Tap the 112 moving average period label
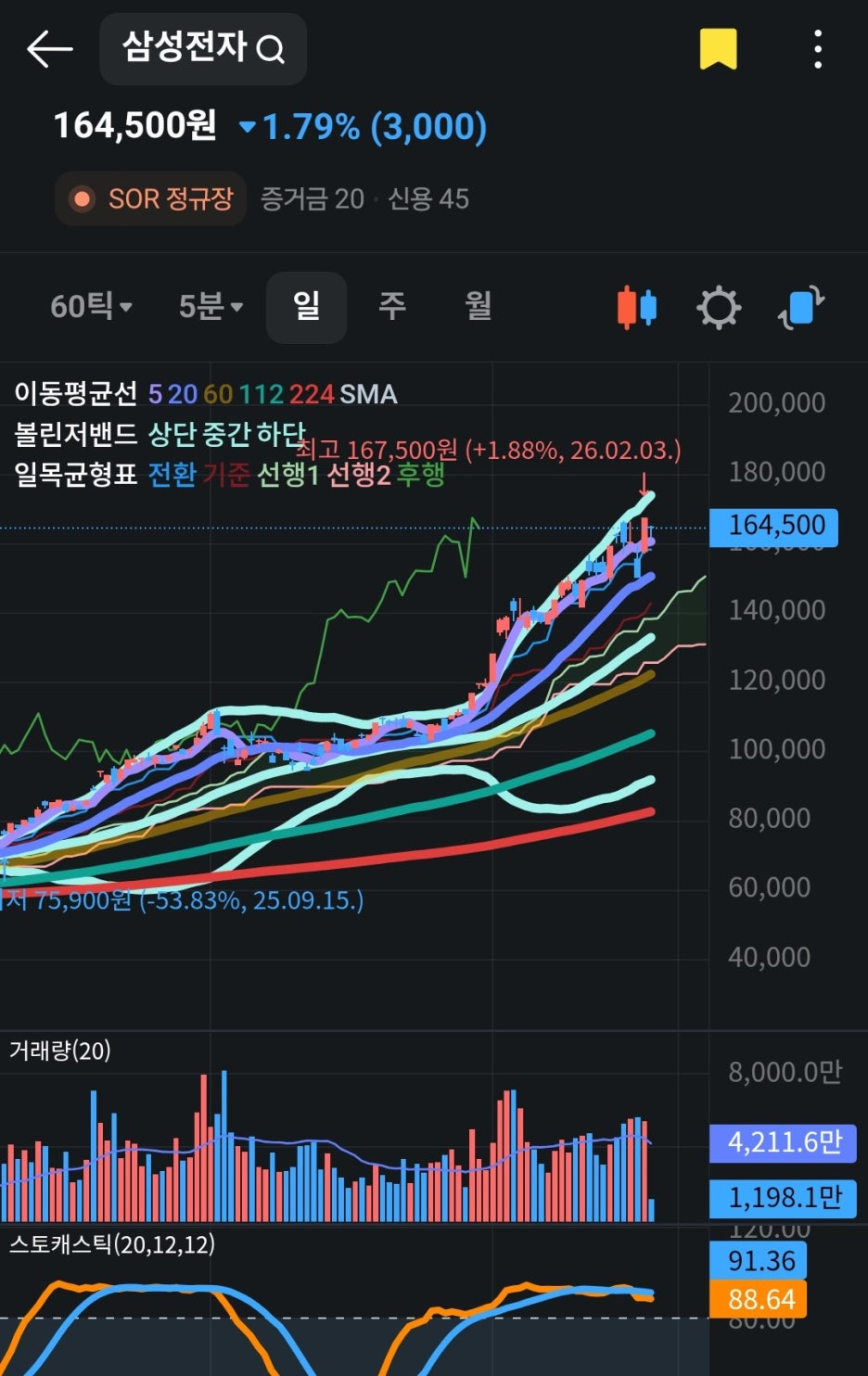The height and width of the screenshot is (1376, 868). [262, 395]
